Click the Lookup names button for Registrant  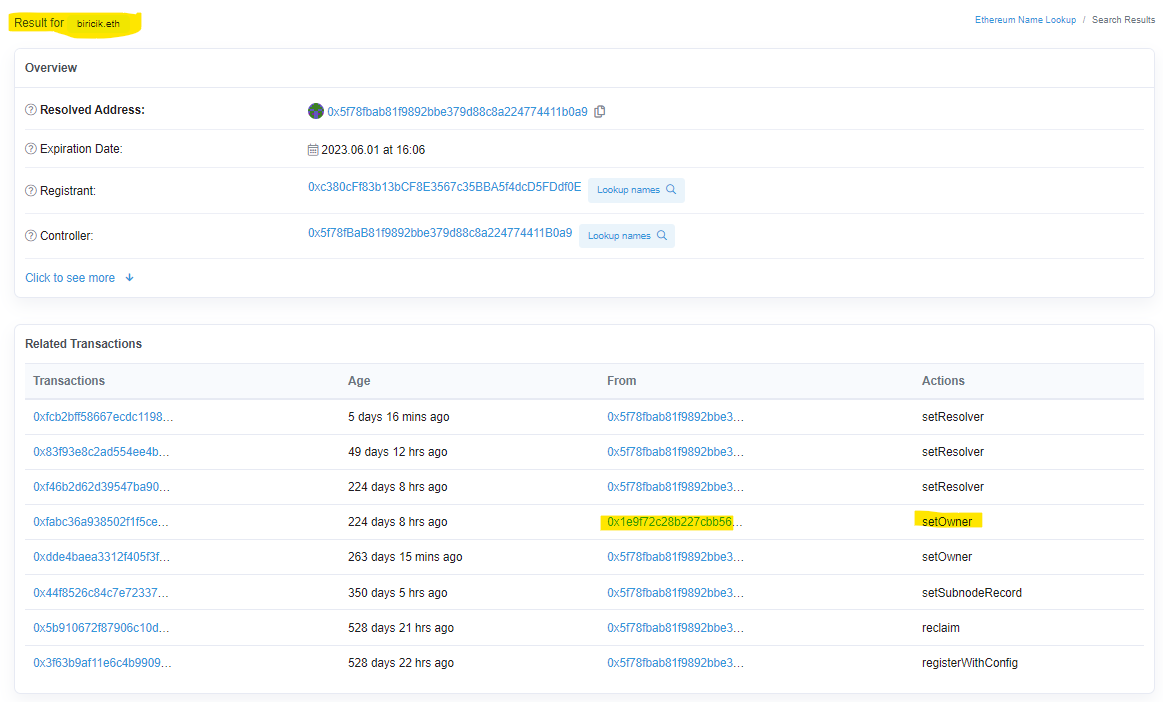click(x=636, y=190)
